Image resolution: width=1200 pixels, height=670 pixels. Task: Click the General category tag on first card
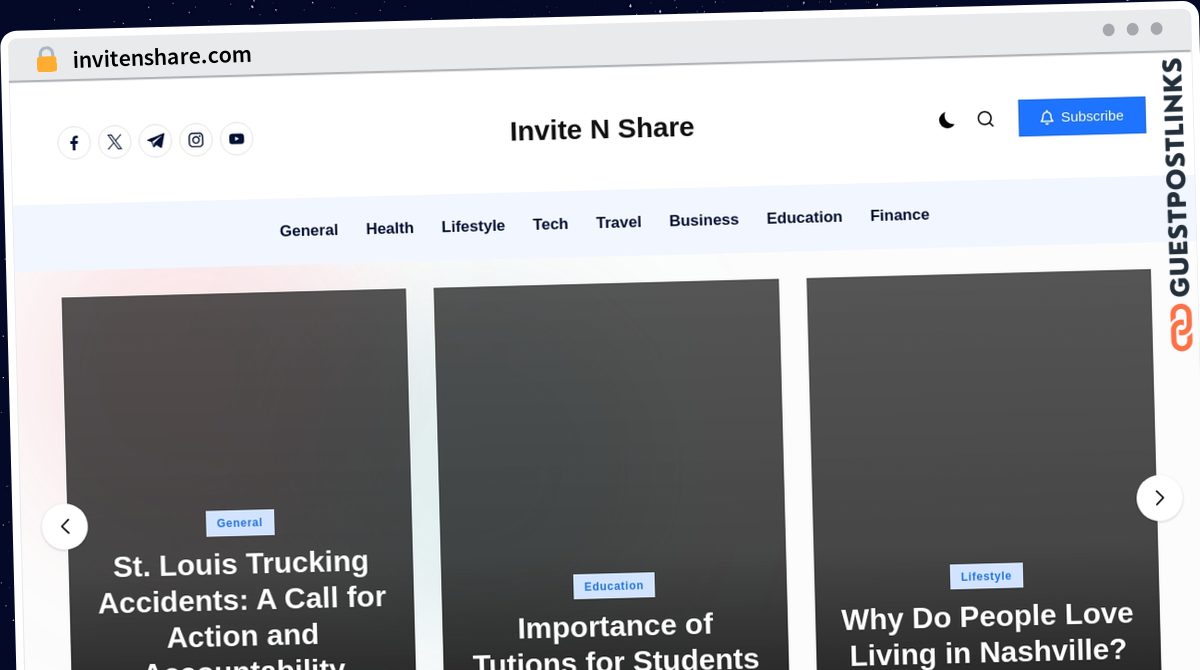(x=240, y=522)
